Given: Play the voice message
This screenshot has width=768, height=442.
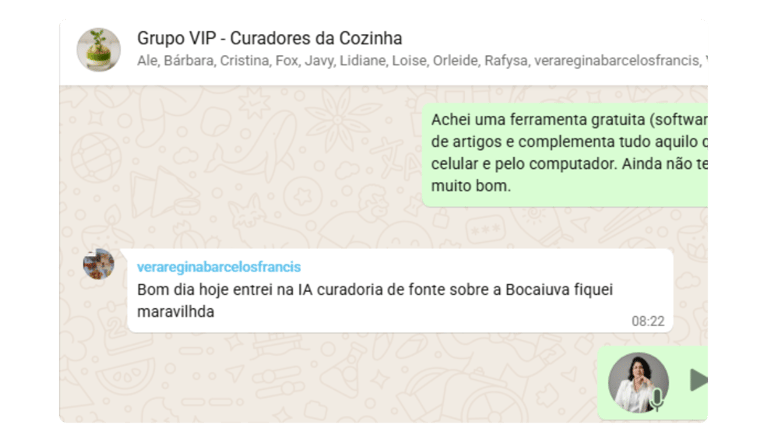Looking at the screenshot, I should click(x=699, y=380).
